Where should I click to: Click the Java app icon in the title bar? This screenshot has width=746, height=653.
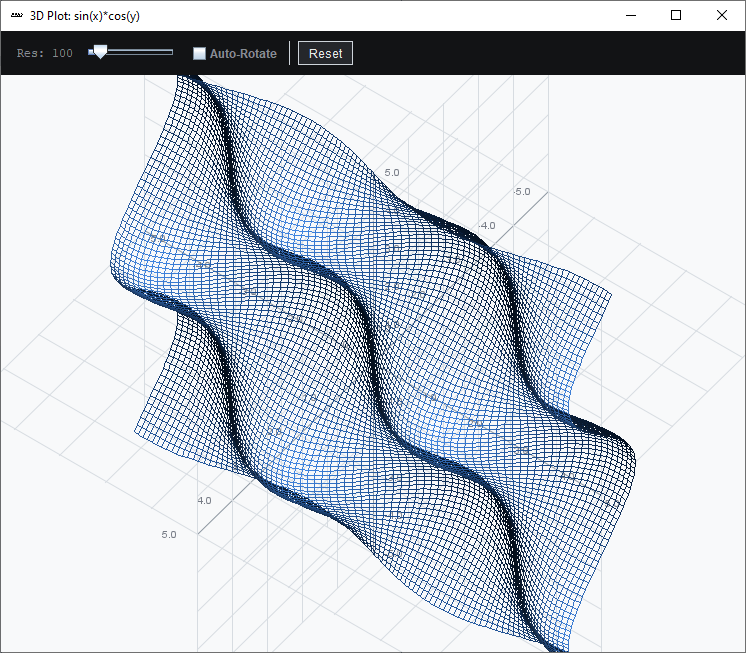[17, 16]
